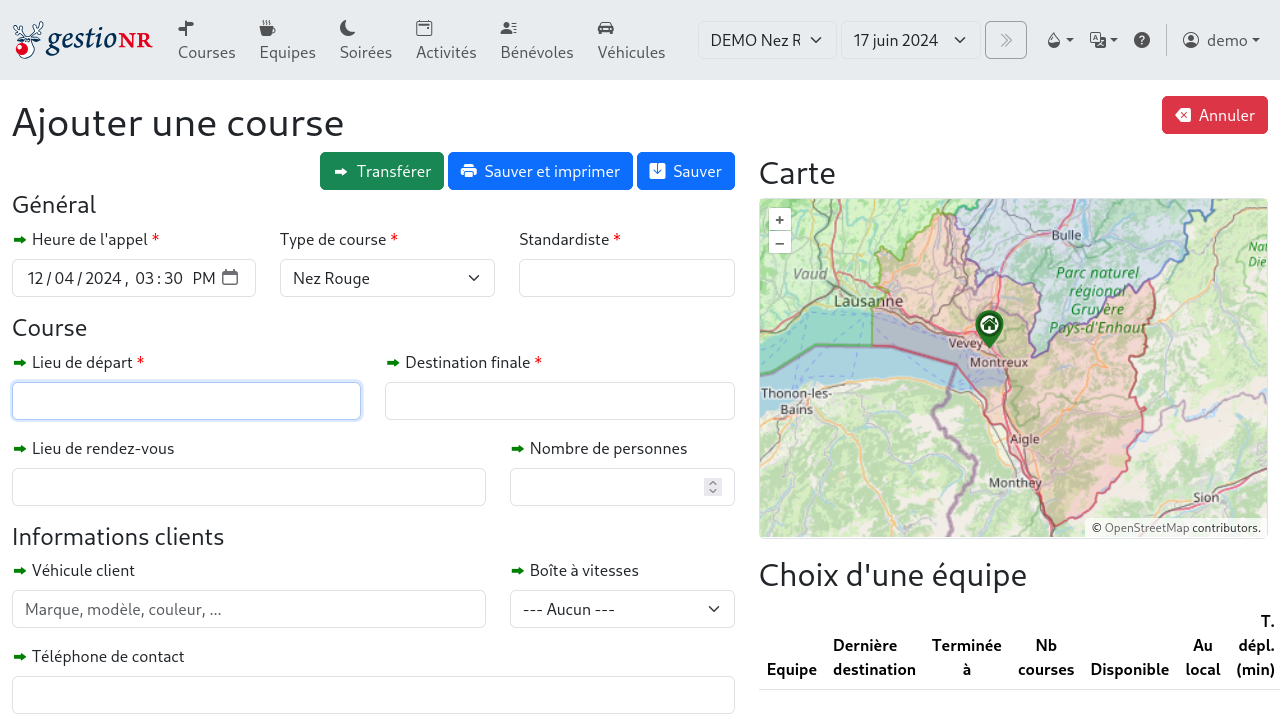The width and height of the screenshot is (1280, 720).
Task: Expand the Boîte à vitesses selector
Action: click(622, 609)
